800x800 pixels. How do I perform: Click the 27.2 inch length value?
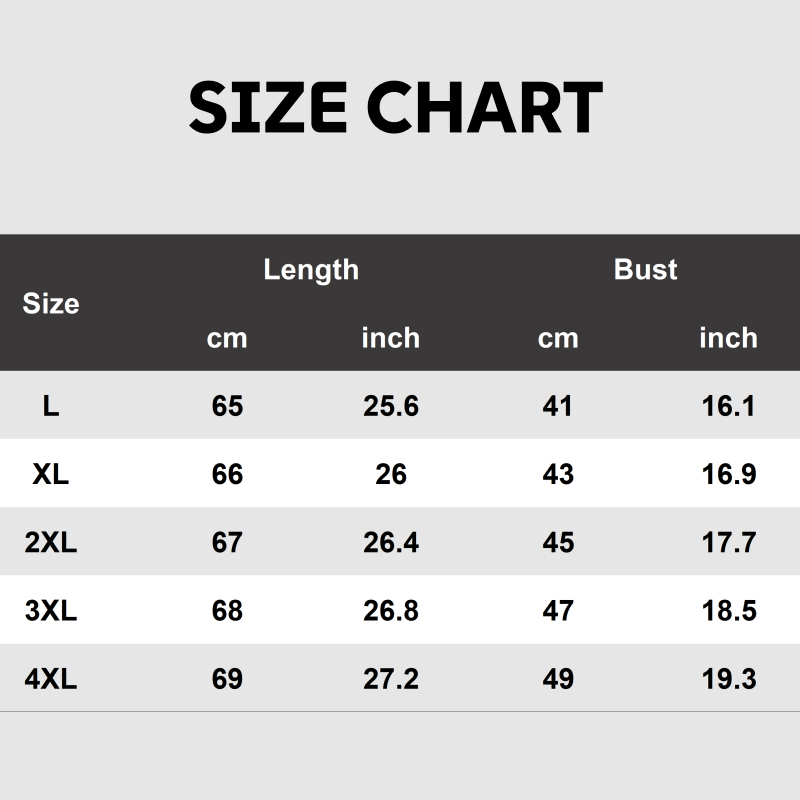[x=390, y=680]
